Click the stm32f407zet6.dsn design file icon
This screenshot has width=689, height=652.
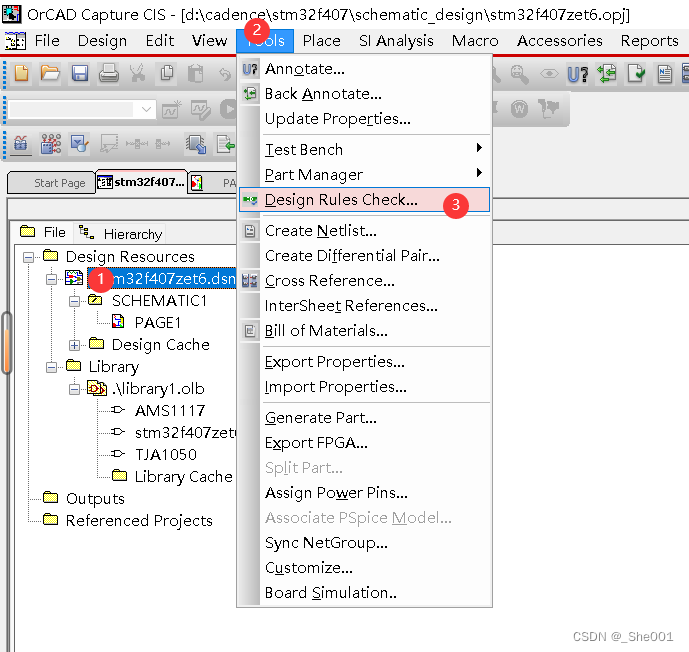(x=74, y=278)
